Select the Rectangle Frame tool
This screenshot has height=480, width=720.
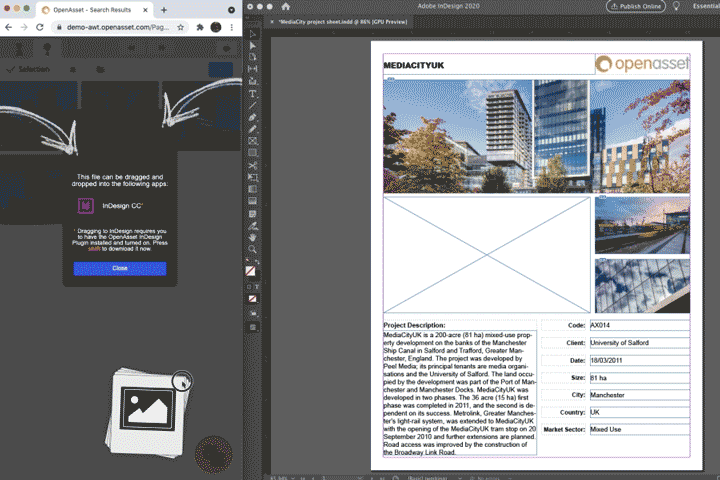click(253, 141)
